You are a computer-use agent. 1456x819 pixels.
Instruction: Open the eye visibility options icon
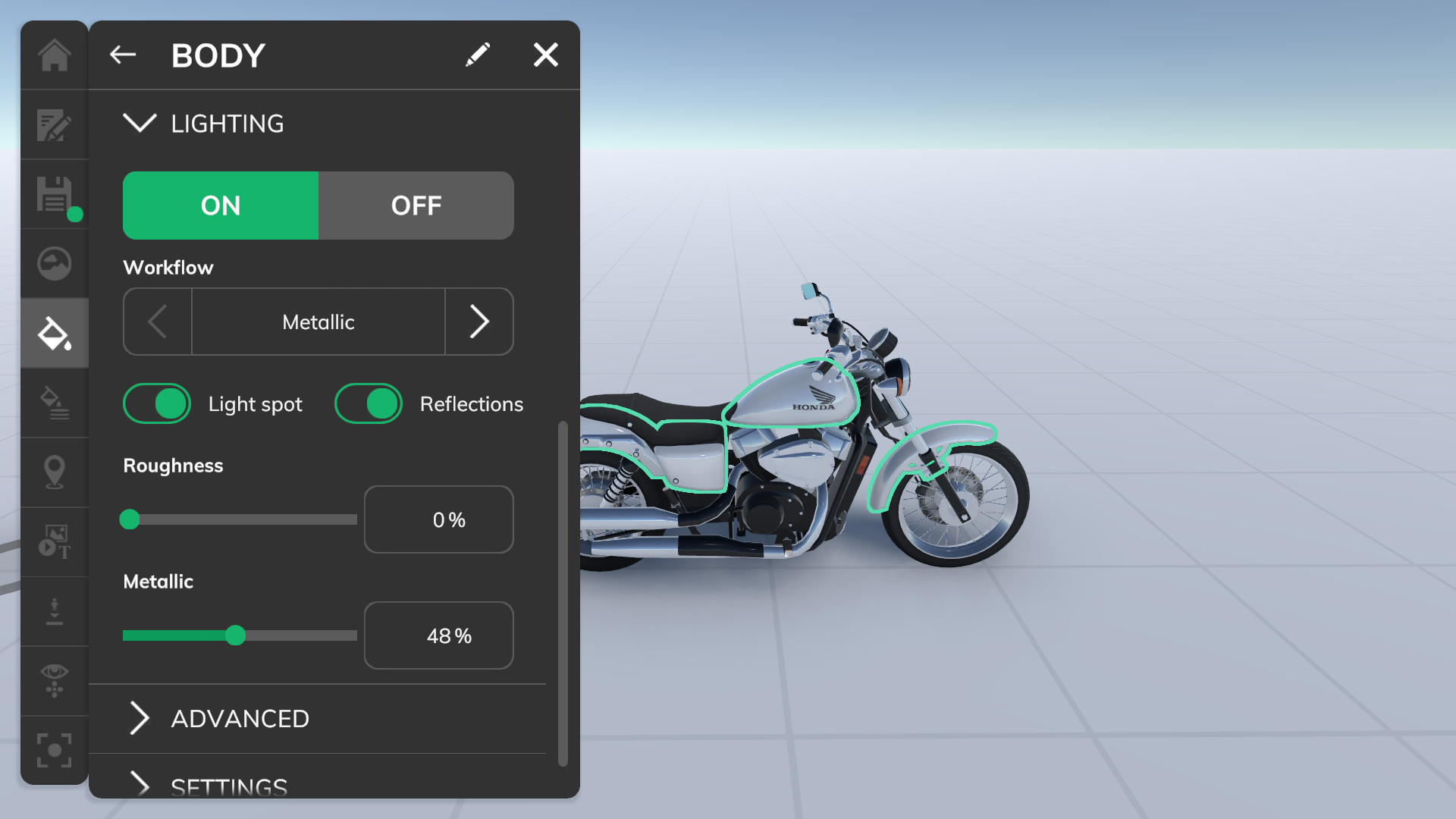pos(55,681)
